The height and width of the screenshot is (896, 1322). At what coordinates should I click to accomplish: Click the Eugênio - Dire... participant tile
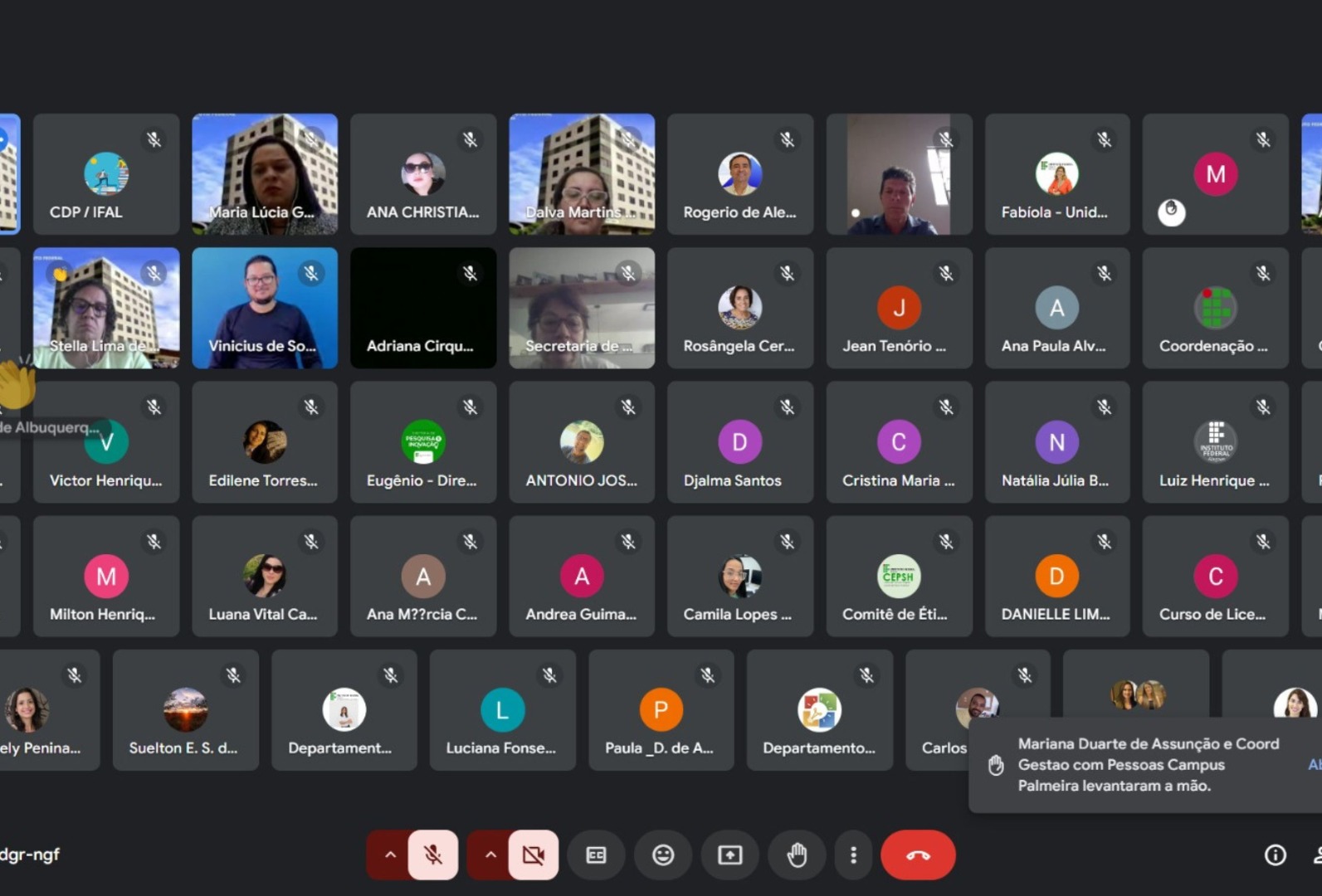tap(423, 442)
